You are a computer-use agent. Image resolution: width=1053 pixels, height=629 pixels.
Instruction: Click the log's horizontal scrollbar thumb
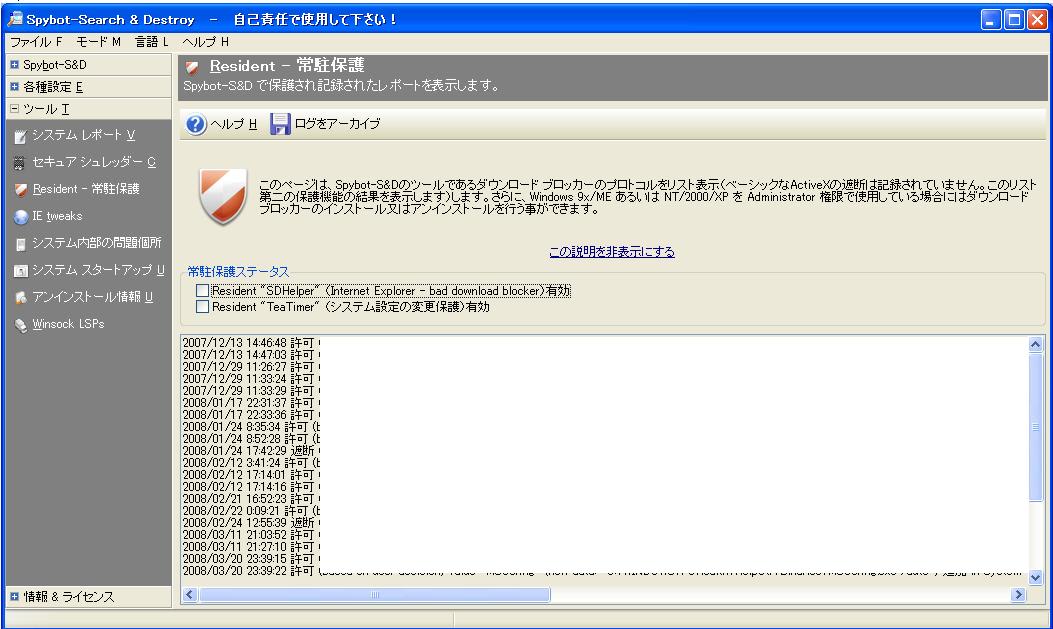tap(375, 595)
